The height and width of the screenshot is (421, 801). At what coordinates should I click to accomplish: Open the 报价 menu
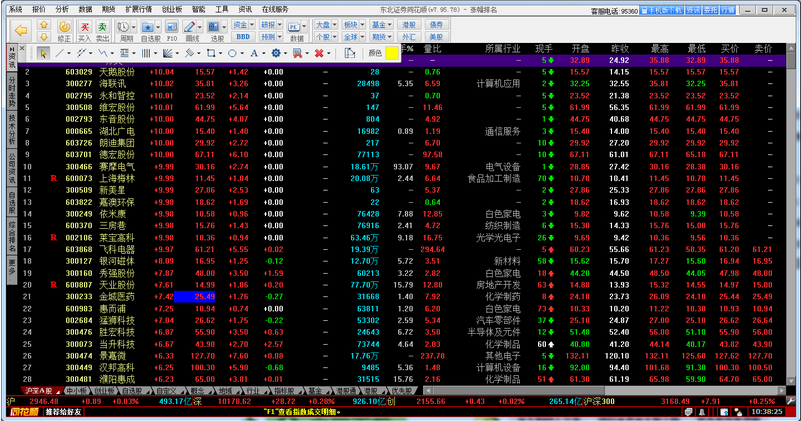39,9
